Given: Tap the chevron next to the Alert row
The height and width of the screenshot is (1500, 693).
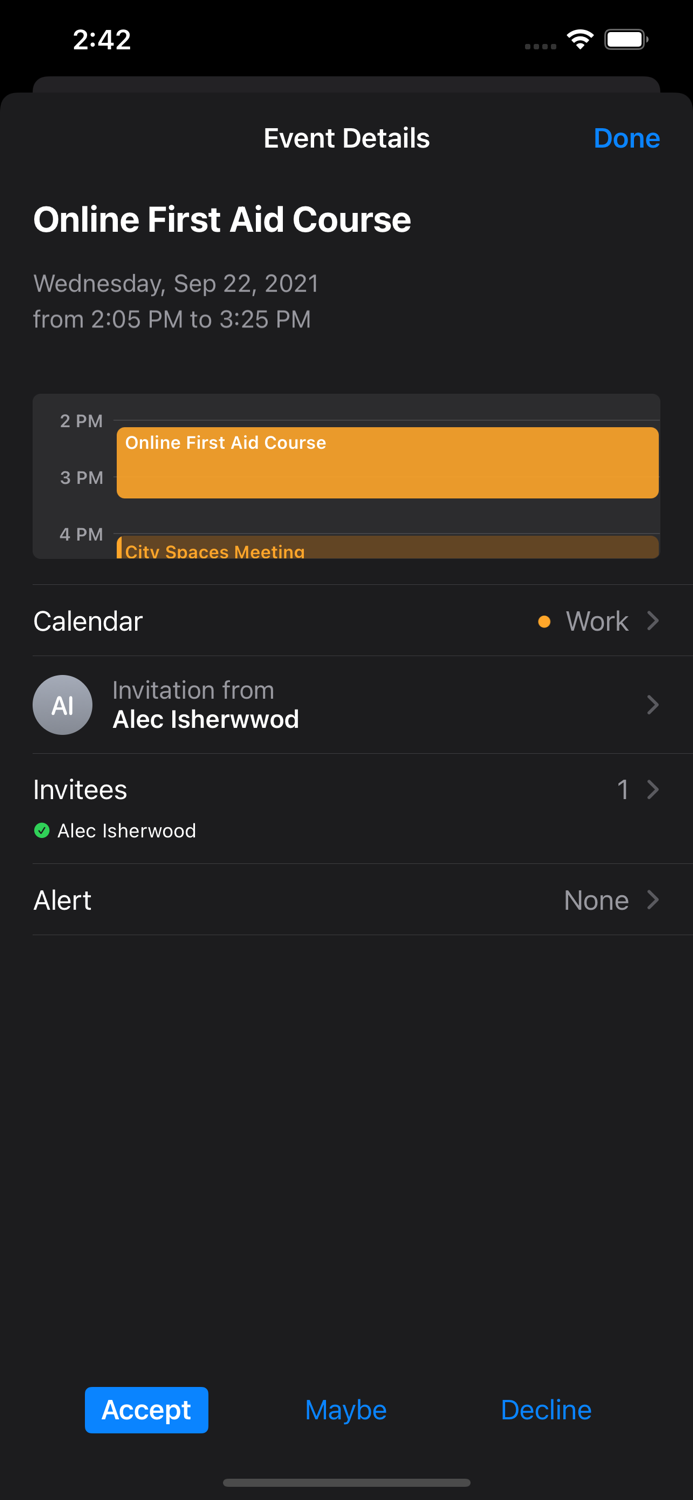Looking at the screenshot, I should 652,900.
